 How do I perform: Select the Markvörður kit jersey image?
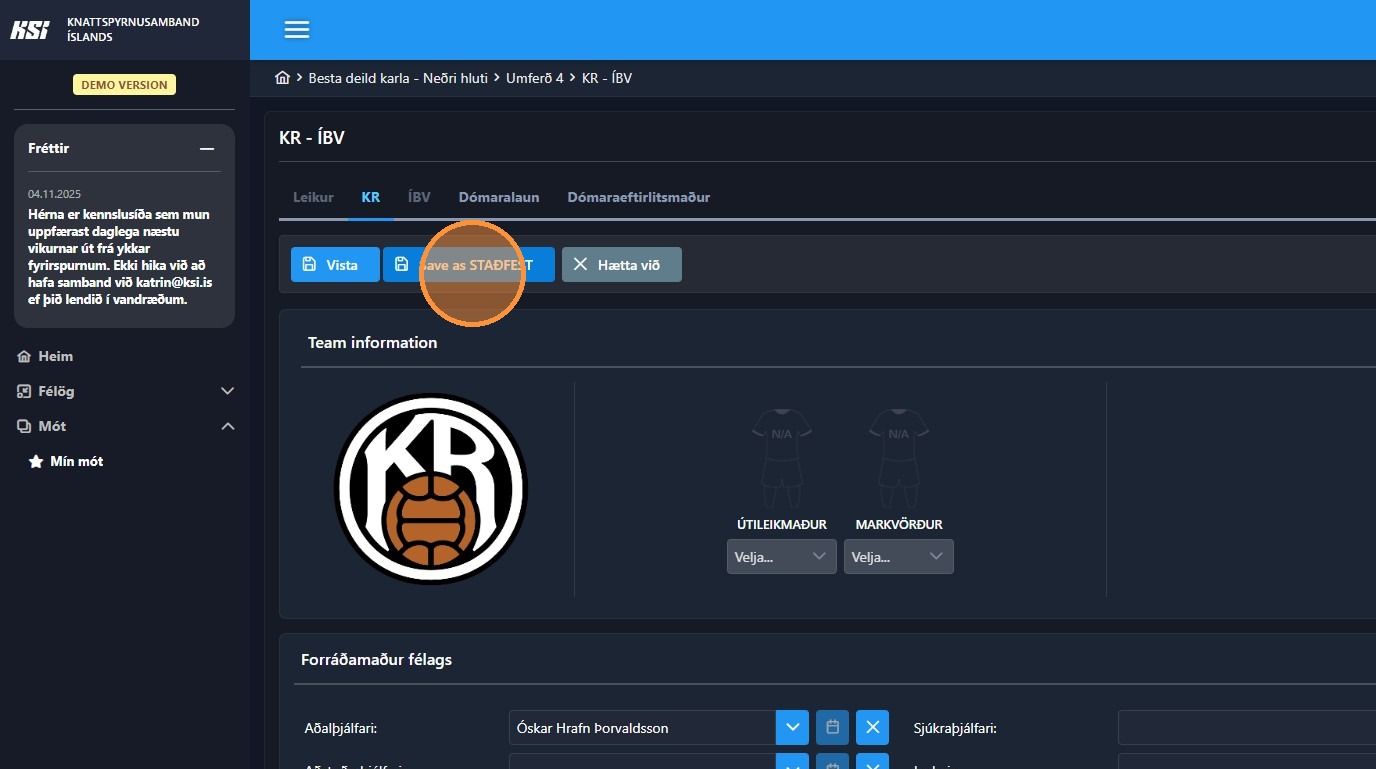tap(899, 459)
